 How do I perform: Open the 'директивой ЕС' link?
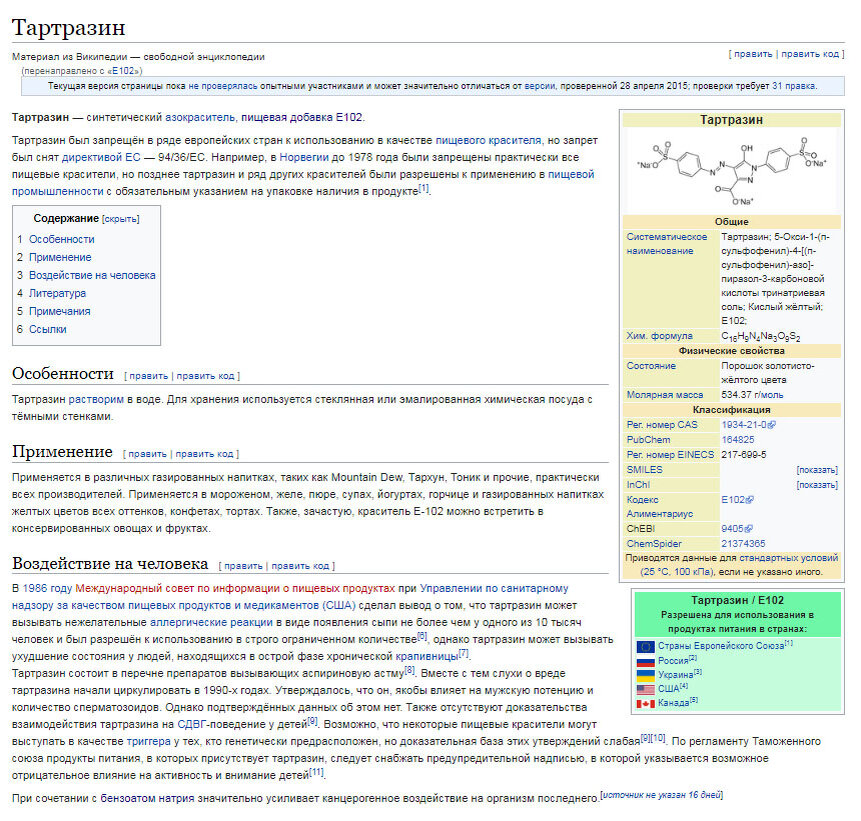101,158
